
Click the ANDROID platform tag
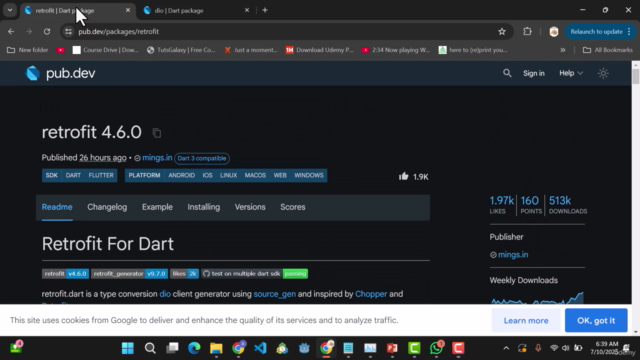tap(182, 175)
